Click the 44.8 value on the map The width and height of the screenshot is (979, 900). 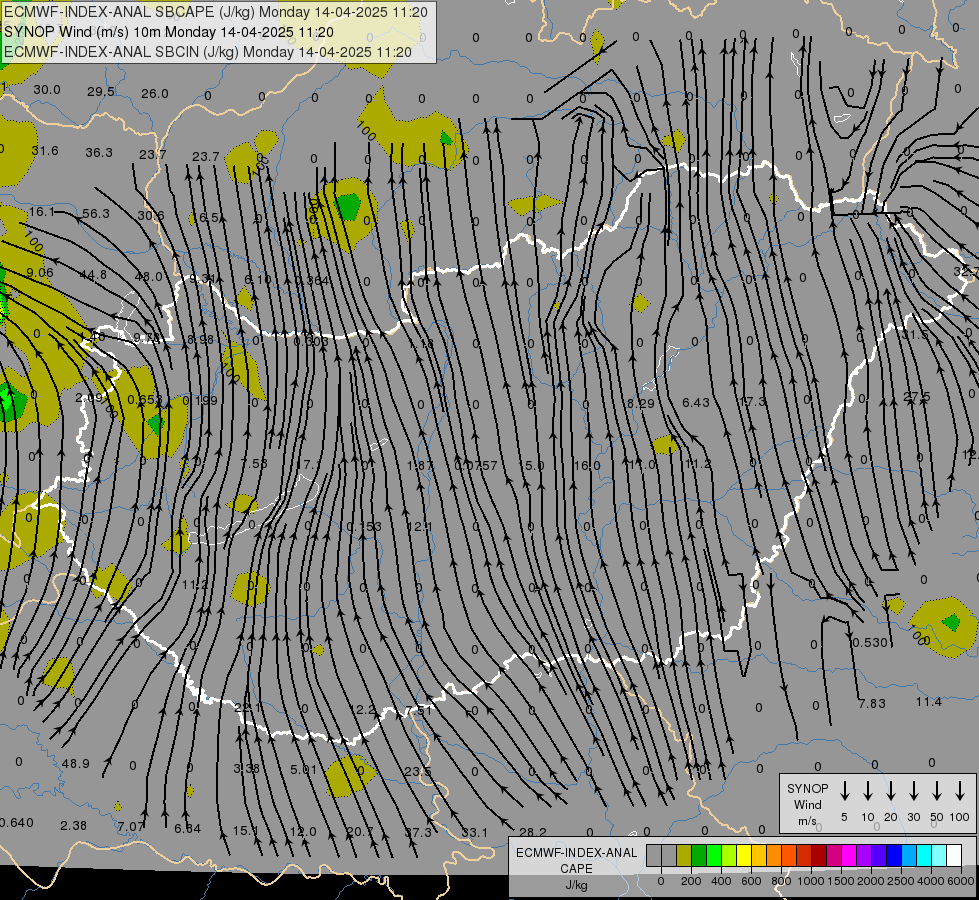(93, 275)
